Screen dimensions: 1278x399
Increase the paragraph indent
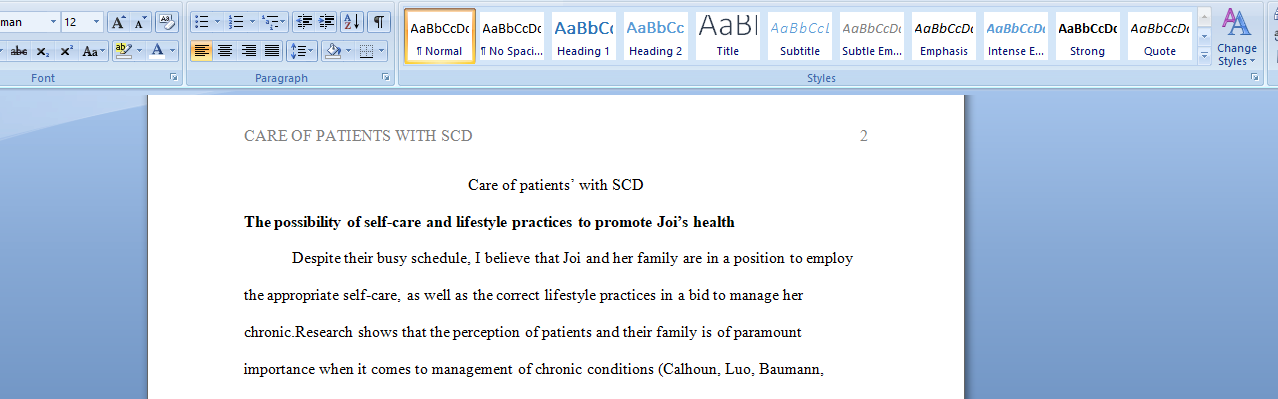(x=327, y=21)
